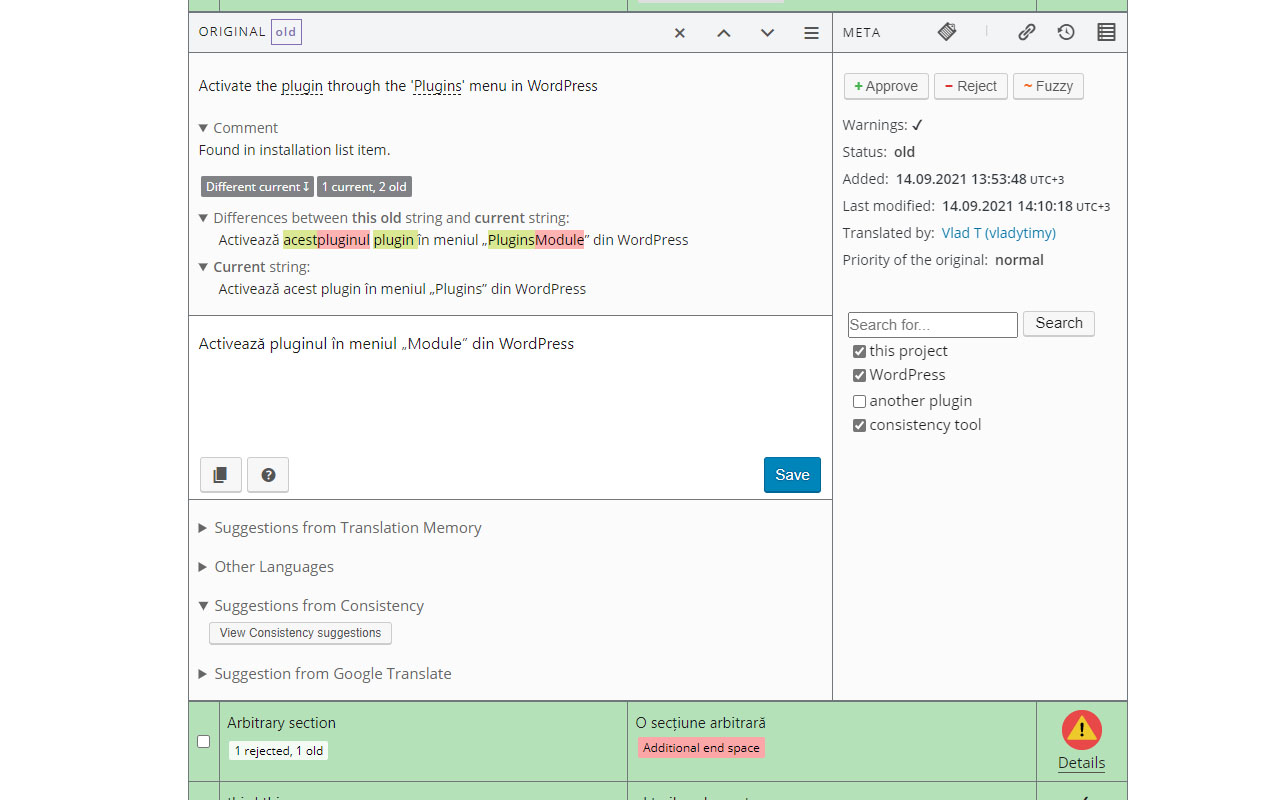
Task: Open the permalink icon next to META
Action: [1026, 32]
